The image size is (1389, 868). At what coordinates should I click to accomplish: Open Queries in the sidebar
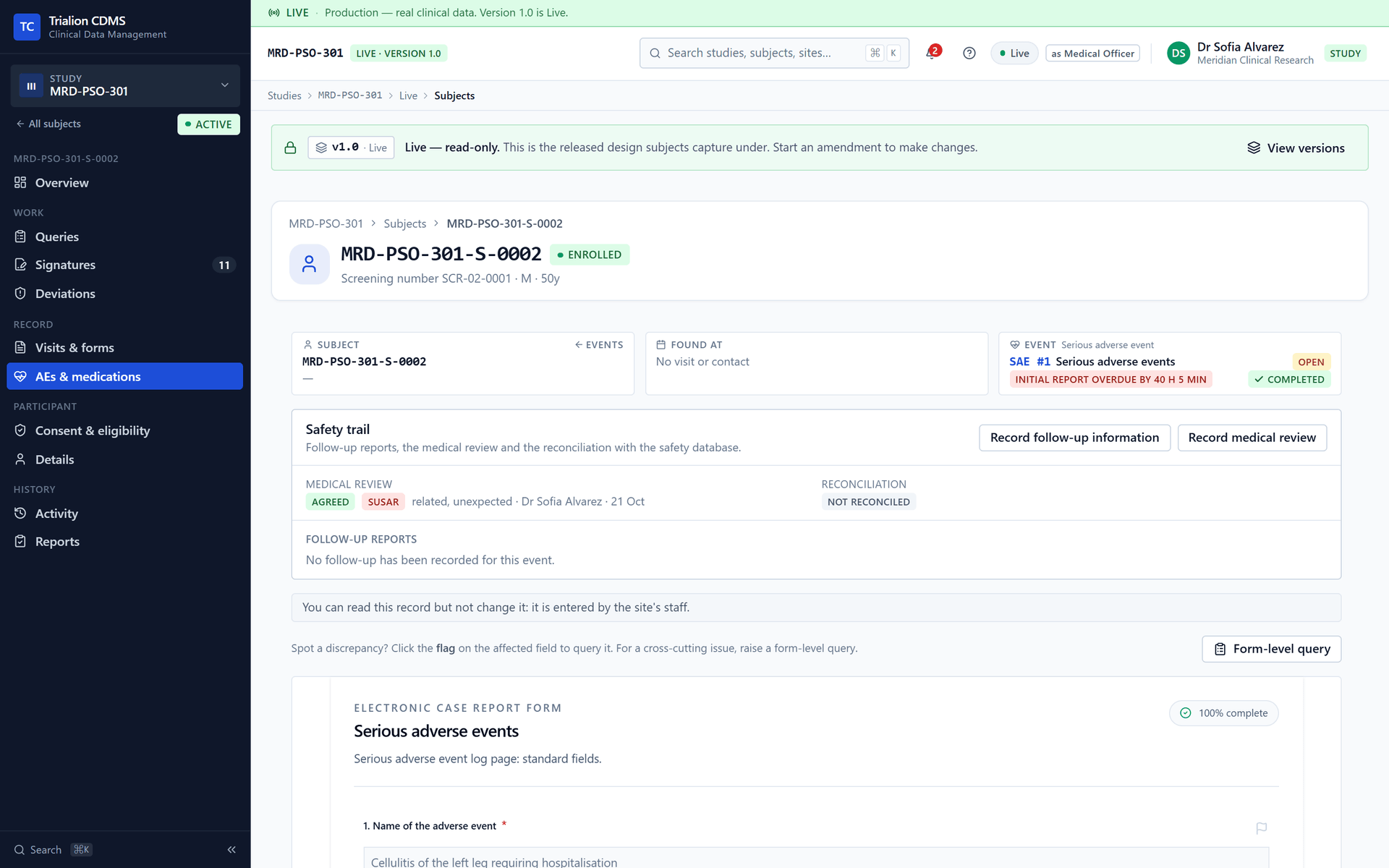(x=125, y=237)
